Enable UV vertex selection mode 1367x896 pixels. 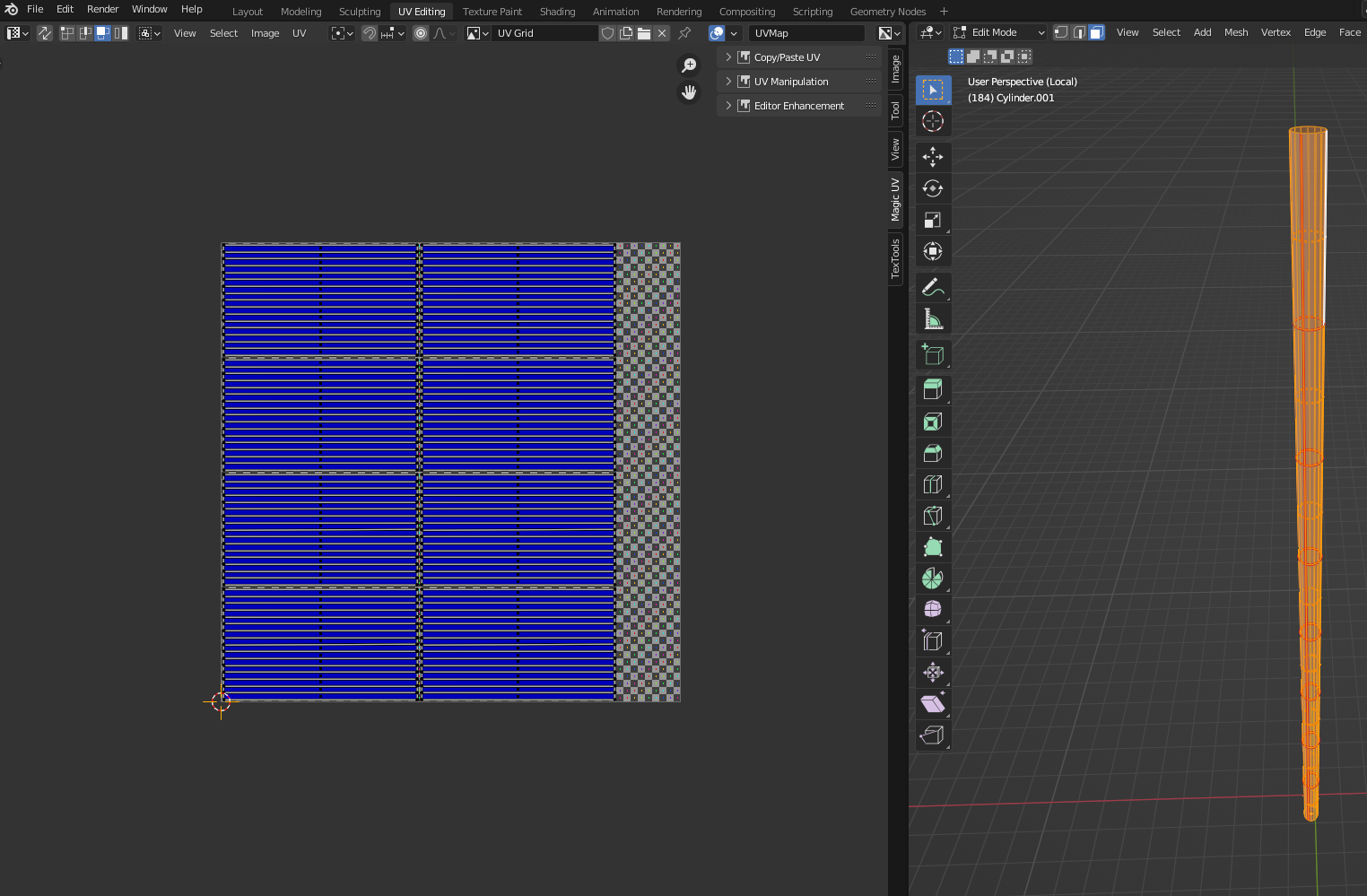click(x=67, y=33)
